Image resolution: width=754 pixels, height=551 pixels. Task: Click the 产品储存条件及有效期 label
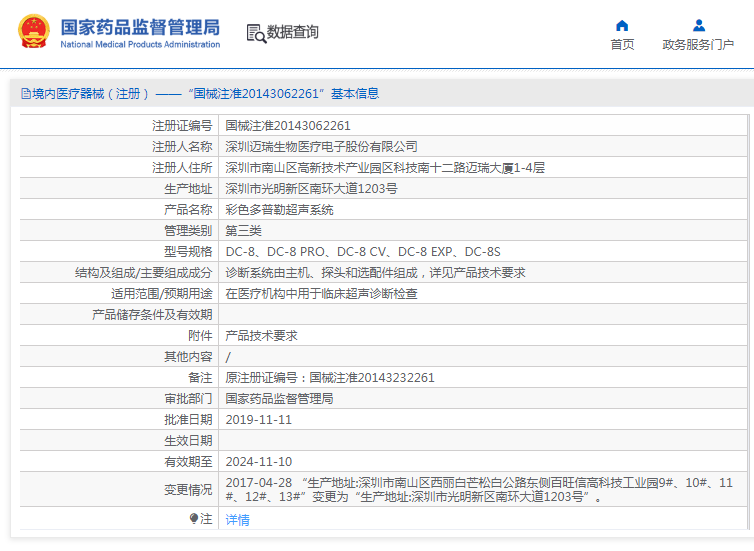(x=152, y=315)
